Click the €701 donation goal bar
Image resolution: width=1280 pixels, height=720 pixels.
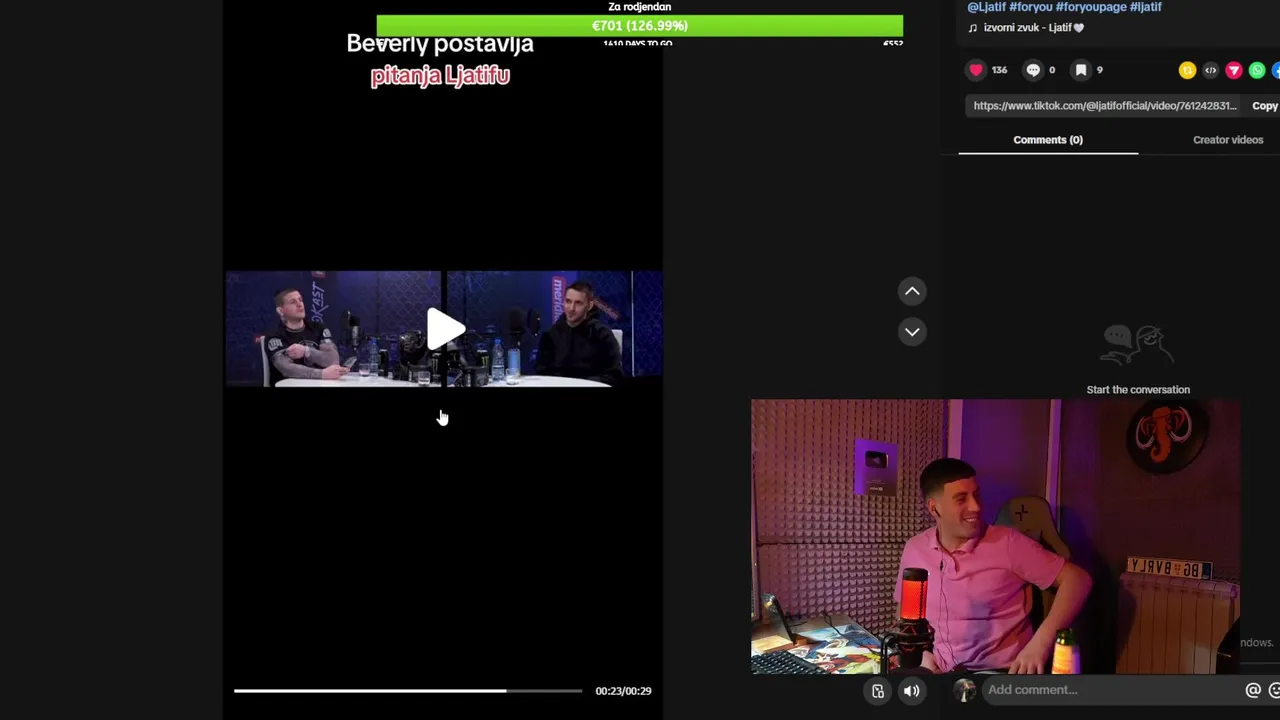pos(640,26)
